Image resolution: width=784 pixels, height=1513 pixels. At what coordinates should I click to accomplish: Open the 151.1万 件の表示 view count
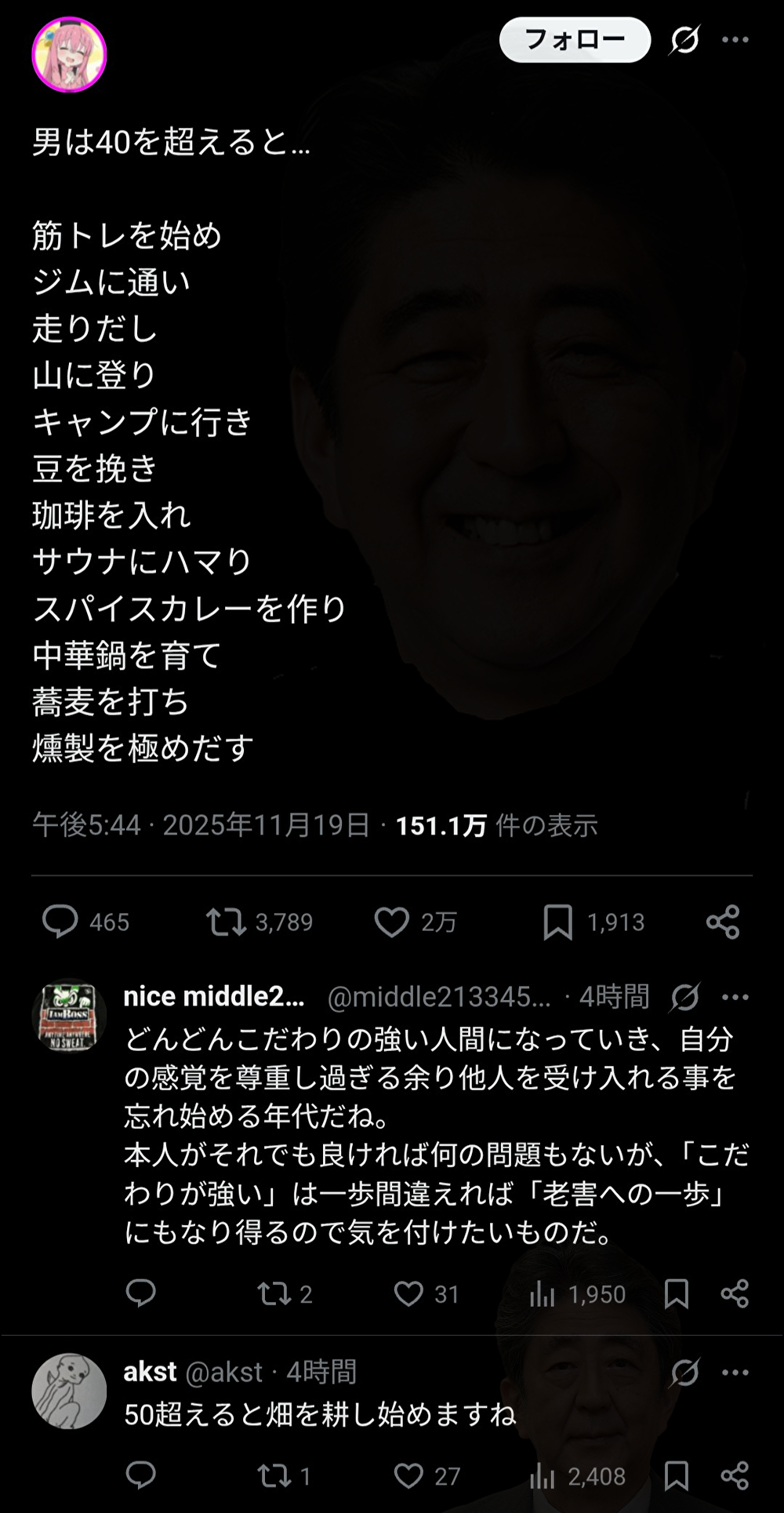click(496, 825)
